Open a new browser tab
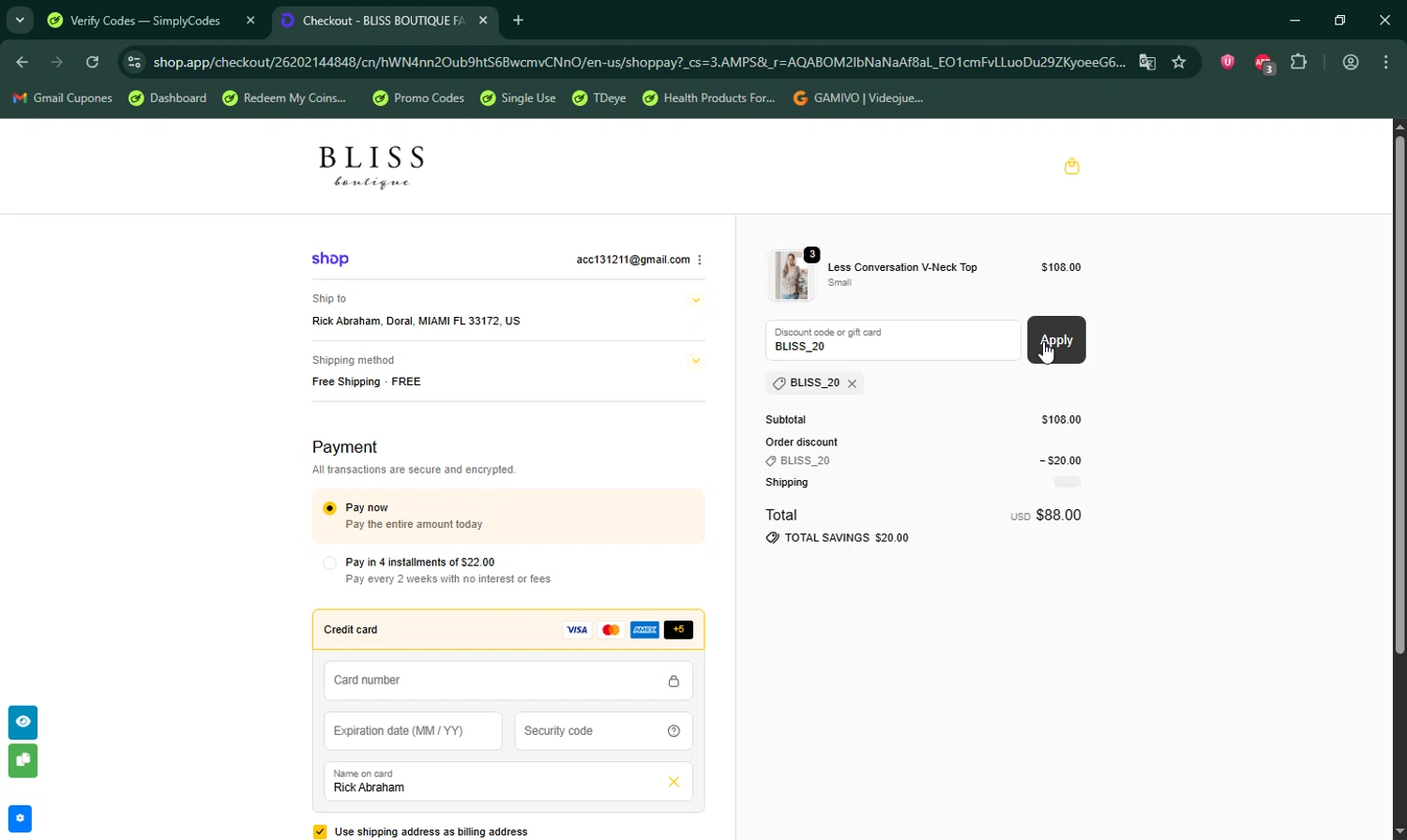The height and width of the screenshot is (840, 1407). point(519,20)
